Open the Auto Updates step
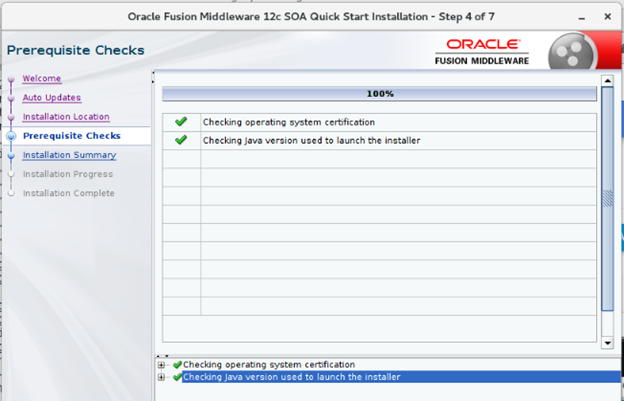 point(51,97)
